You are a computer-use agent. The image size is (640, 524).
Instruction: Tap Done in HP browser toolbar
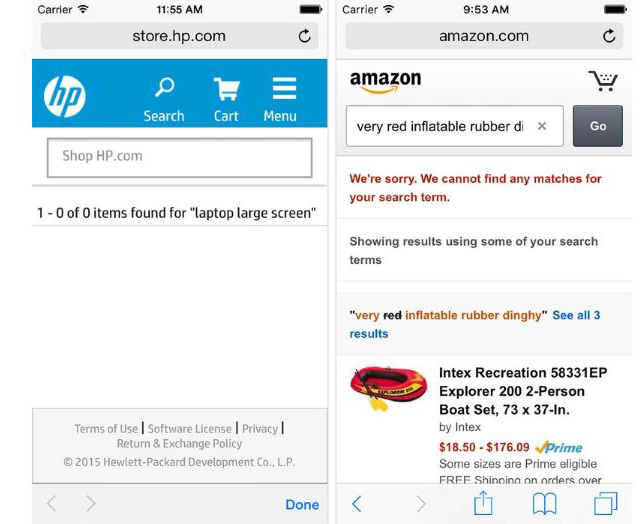pyautogui.click(x=302, y=504)
